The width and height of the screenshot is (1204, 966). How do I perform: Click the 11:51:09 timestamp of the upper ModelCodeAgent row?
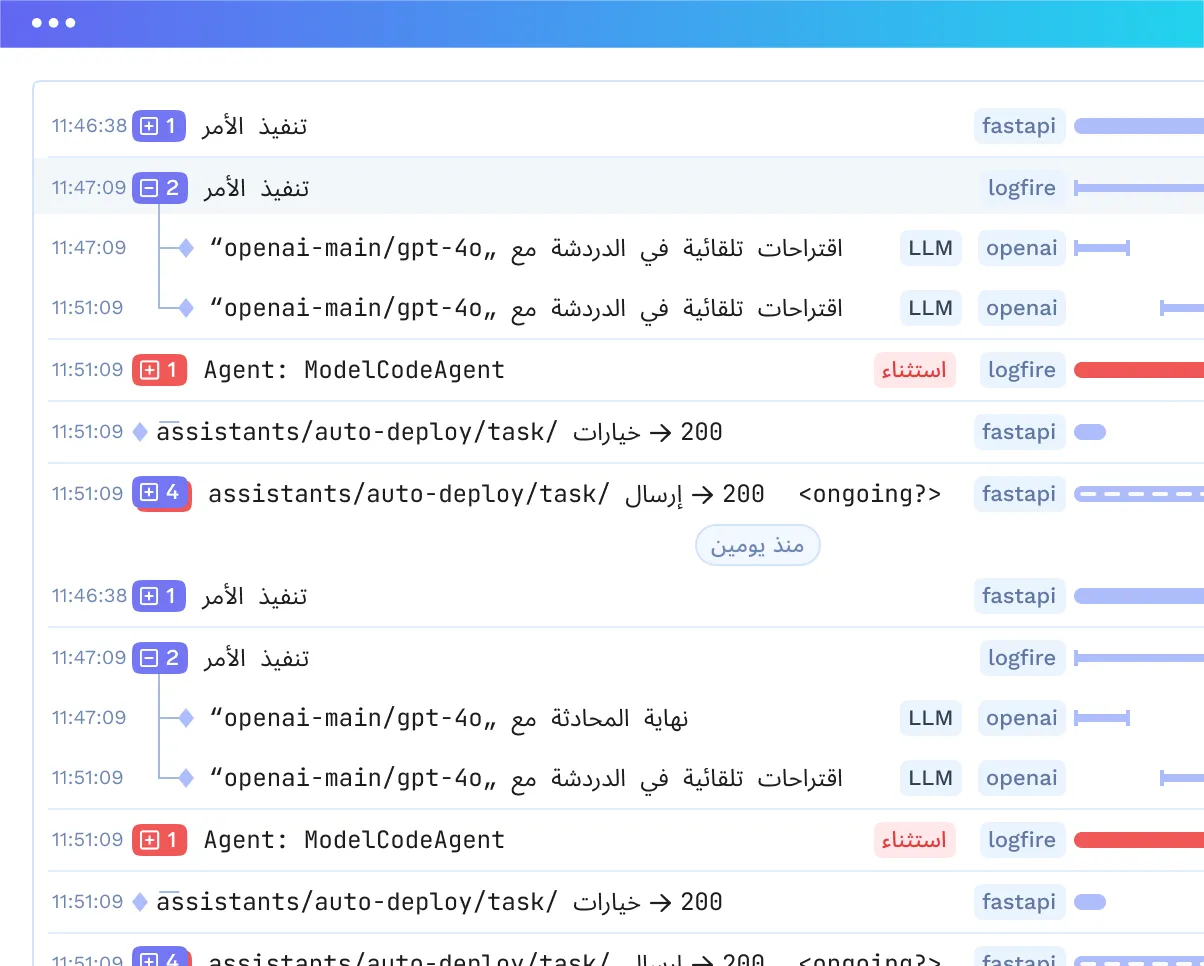click(x=88, y=370)
